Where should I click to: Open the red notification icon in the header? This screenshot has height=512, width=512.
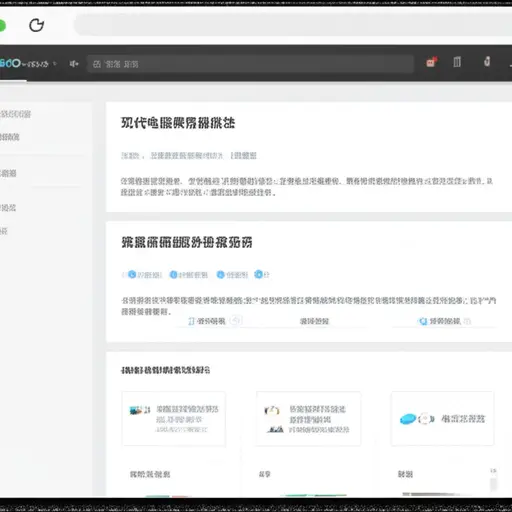432,62
